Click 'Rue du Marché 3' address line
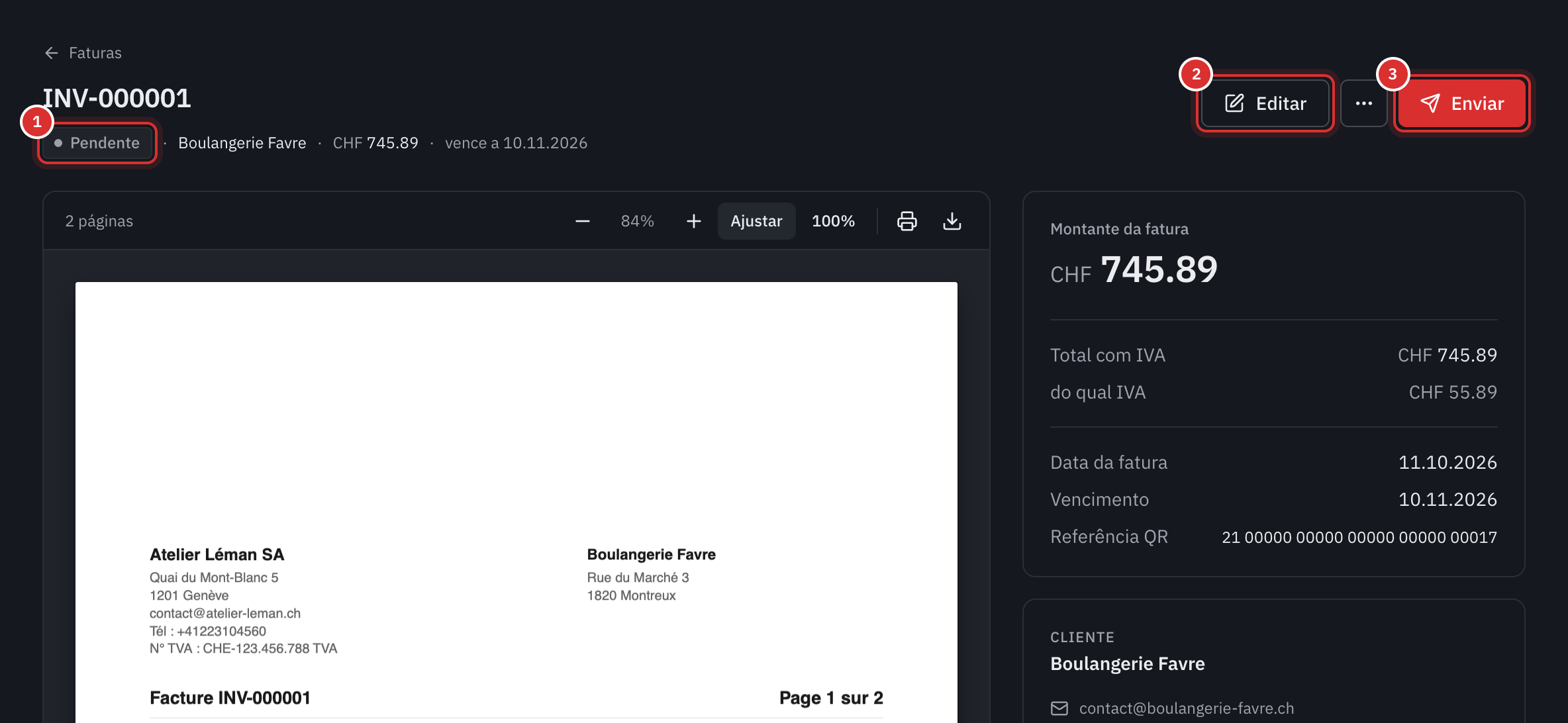 638,577
